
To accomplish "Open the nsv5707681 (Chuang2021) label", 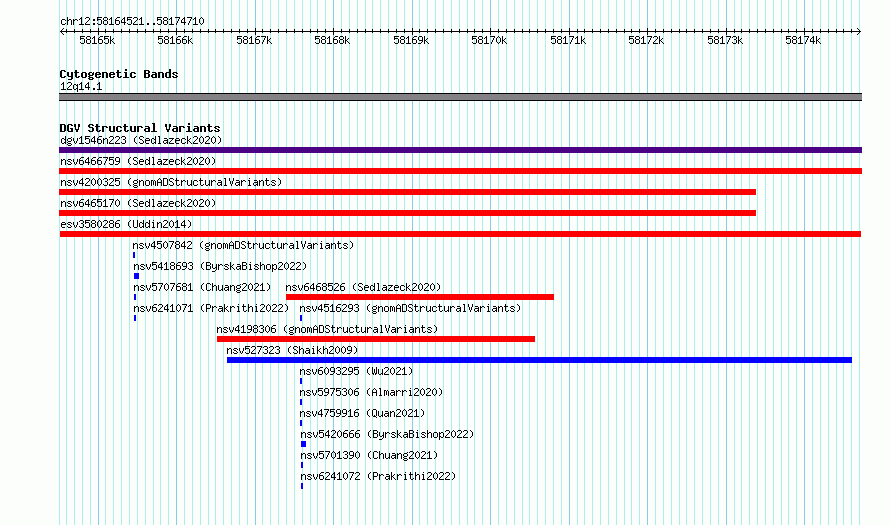I will point(202,287).
